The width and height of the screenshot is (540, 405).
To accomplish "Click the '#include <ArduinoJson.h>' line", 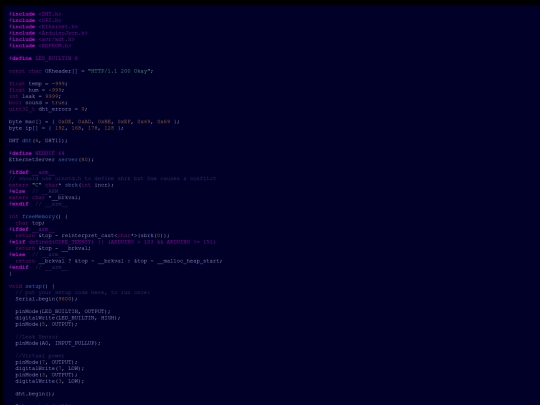I will 48,33.
